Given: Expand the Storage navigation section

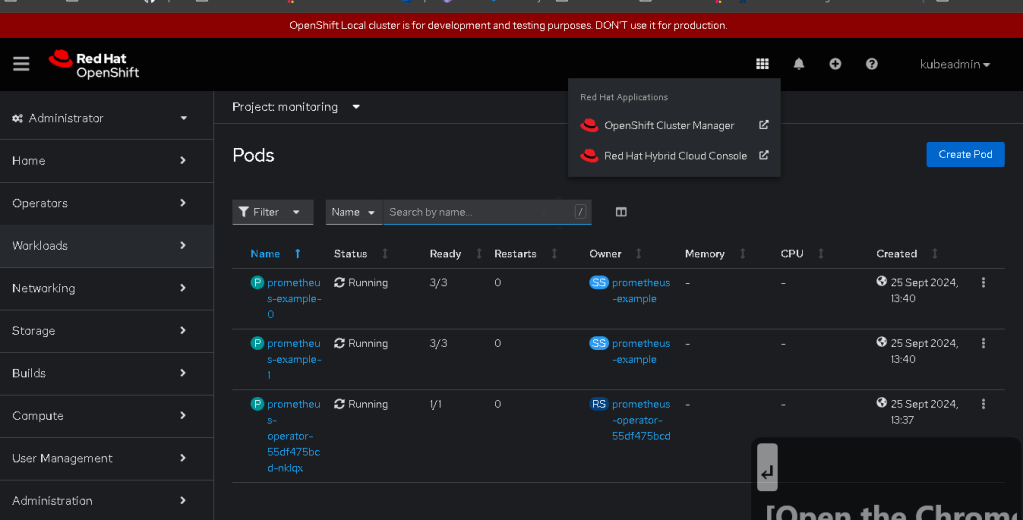Looking at the screenshot, I should 106,331.
